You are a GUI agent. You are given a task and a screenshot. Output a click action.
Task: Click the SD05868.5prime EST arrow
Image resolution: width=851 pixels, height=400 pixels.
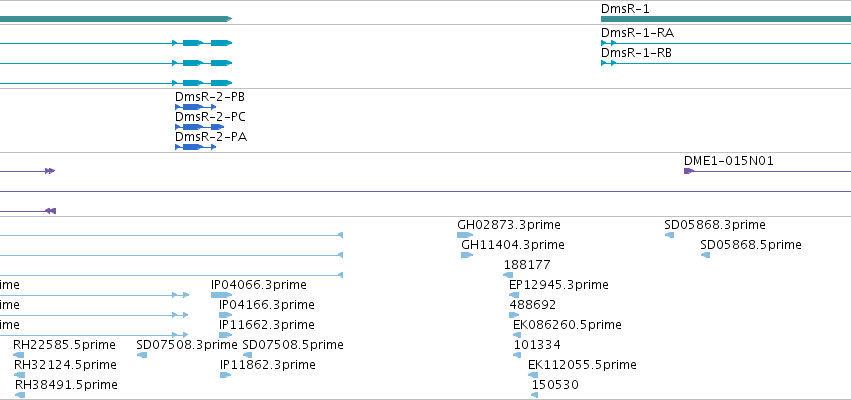705,255
